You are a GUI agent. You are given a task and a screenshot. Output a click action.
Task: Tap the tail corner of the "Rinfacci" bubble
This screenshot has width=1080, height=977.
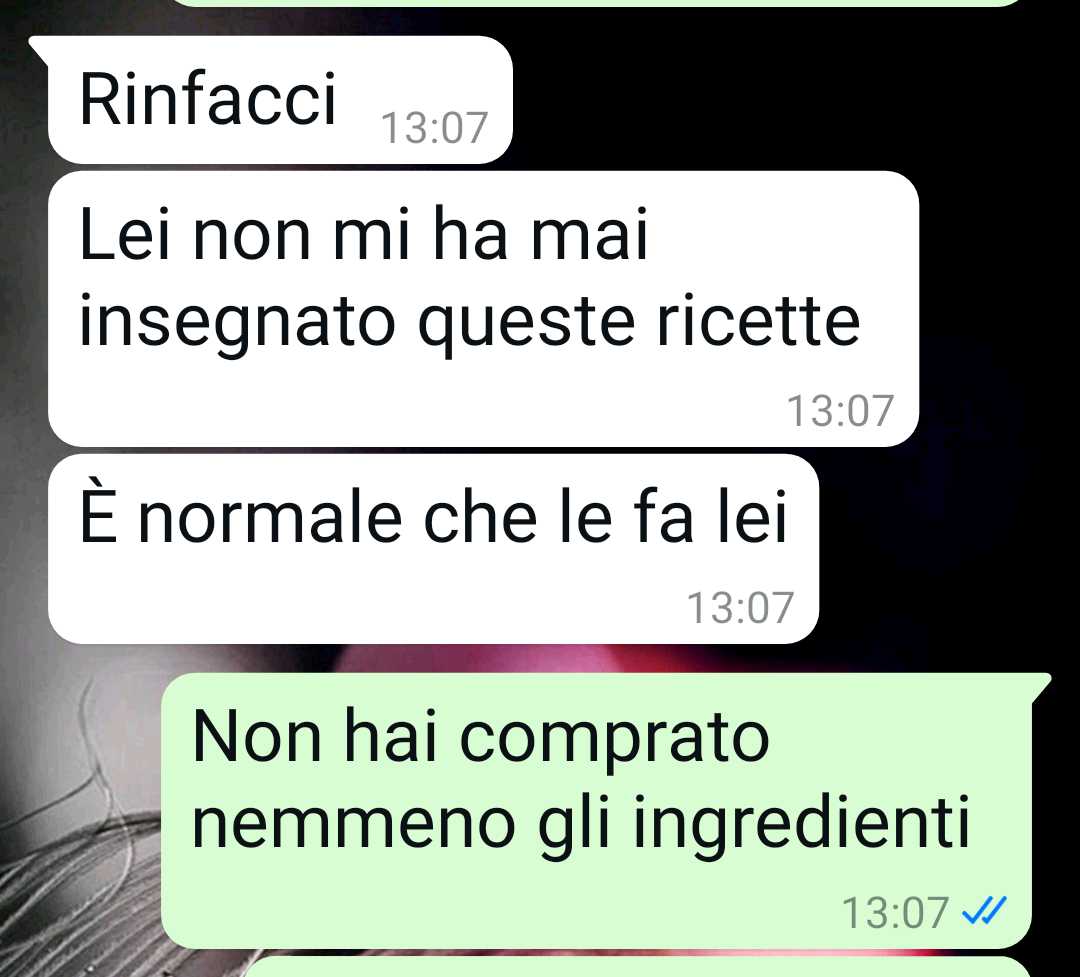[39, 47]
